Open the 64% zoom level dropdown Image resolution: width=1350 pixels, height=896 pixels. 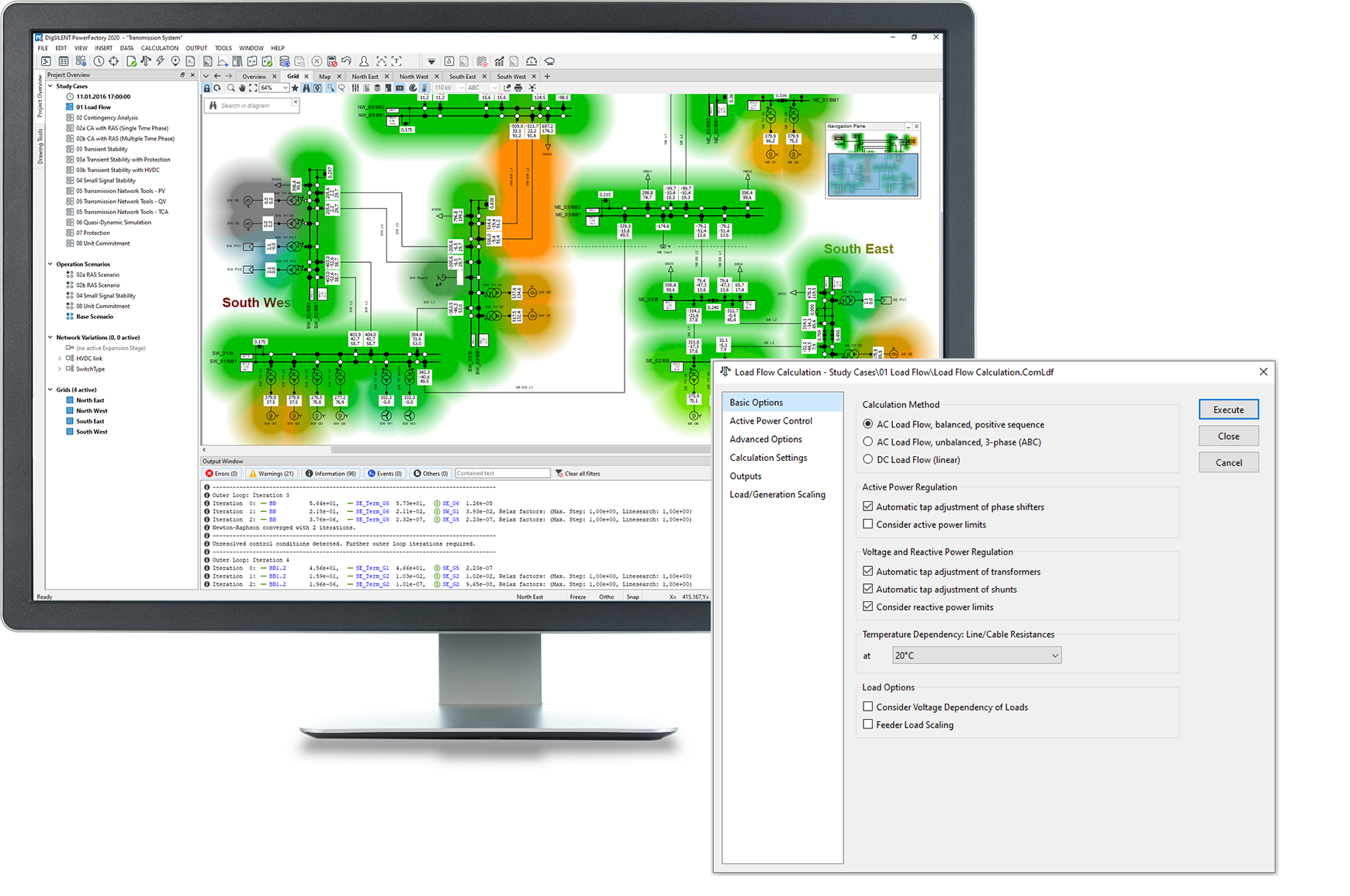point(285,88)
